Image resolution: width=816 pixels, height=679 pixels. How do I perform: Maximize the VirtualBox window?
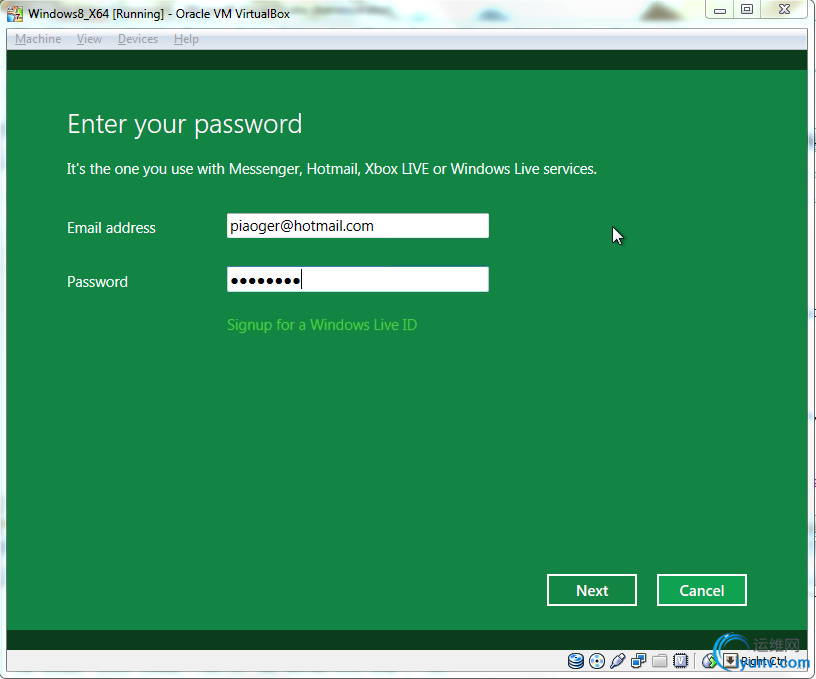[x=747, y=10]
